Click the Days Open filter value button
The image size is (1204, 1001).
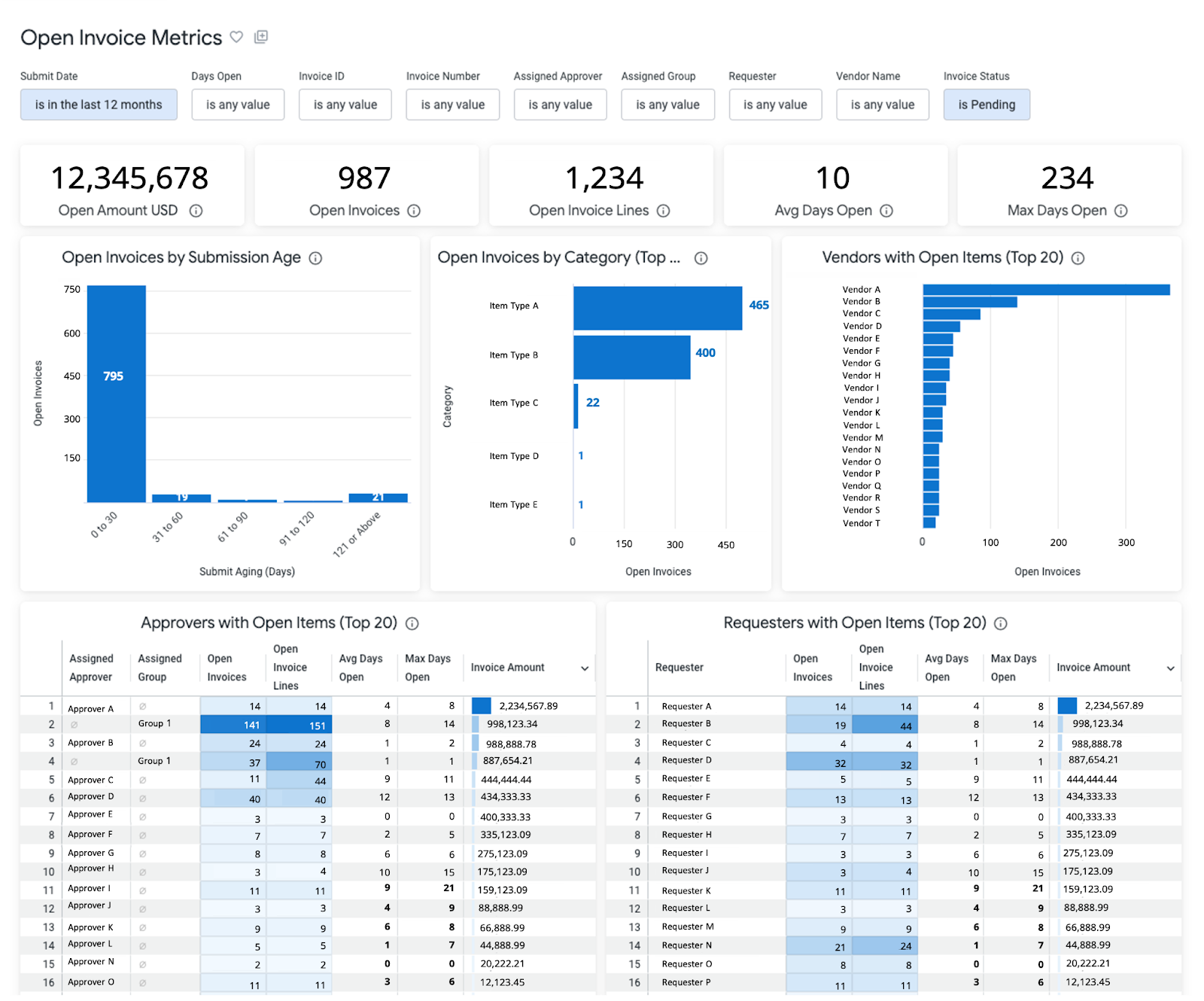click(x=238, y=105)
